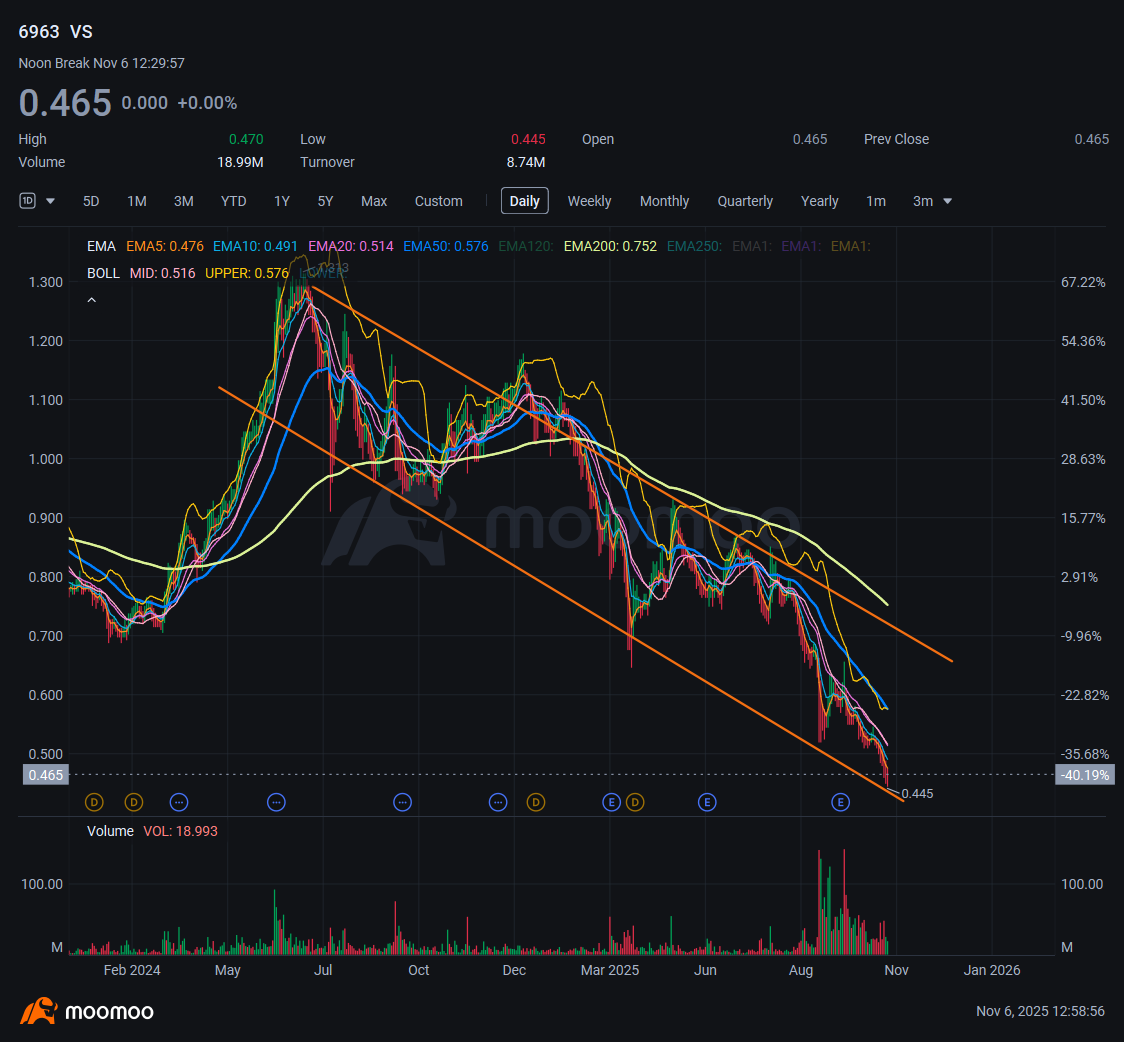Click the Nov date axis label
Image resolution: width=1124 pixels, height=1042 pixels.
coord(896,970)
